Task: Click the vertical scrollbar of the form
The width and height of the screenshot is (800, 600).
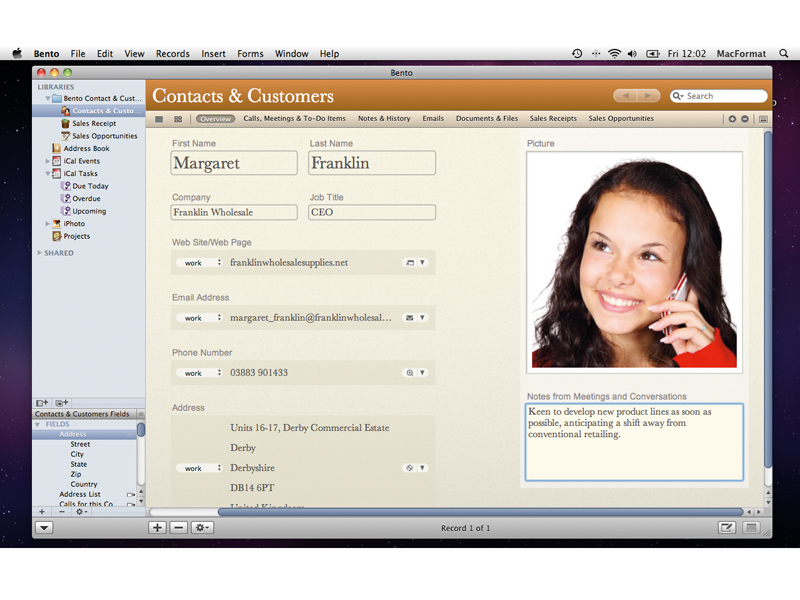Action: click(768, 299)
